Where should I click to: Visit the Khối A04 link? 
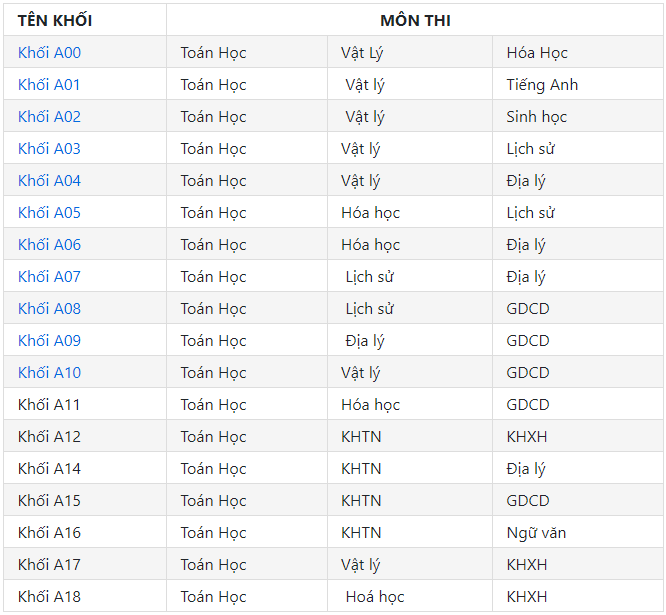point(49,181)
